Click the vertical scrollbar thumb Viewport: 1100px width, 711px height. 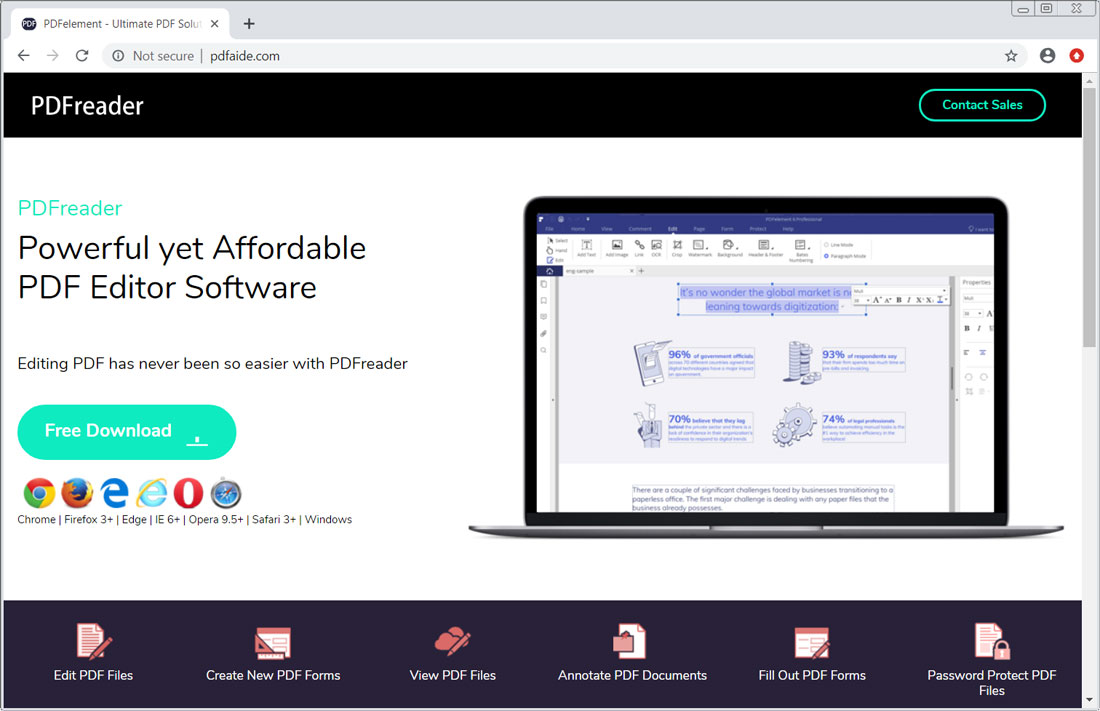(1089, 217)
